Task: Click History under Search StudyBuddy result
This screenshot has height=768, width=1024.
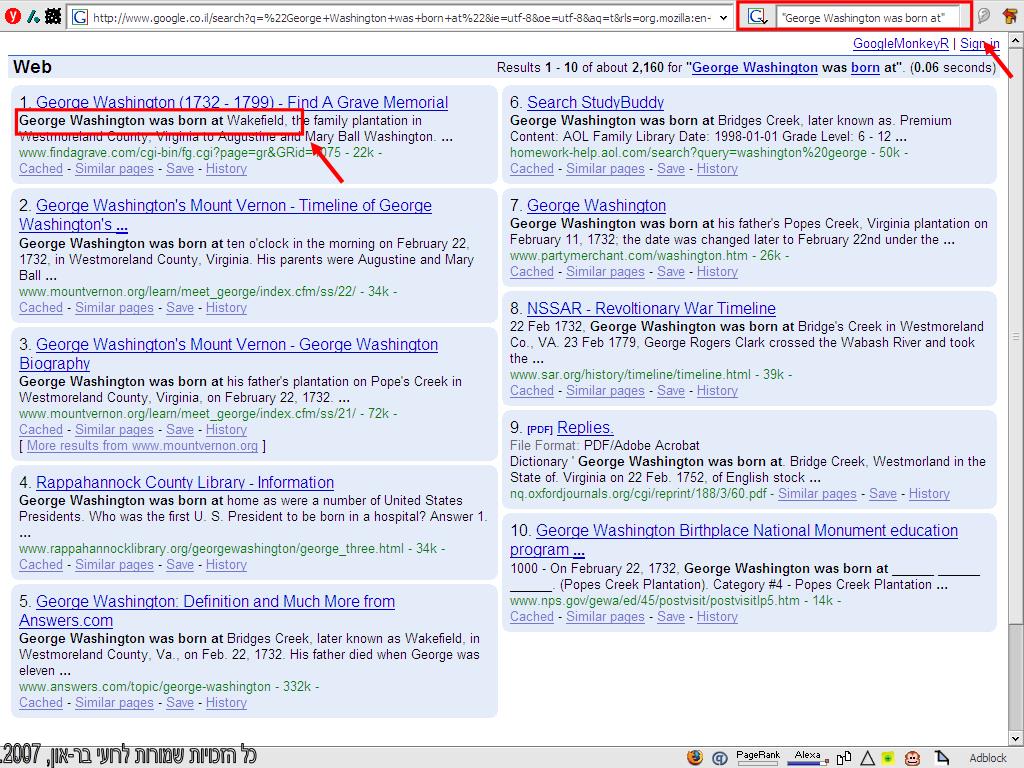Action: [x=717, y=168]
